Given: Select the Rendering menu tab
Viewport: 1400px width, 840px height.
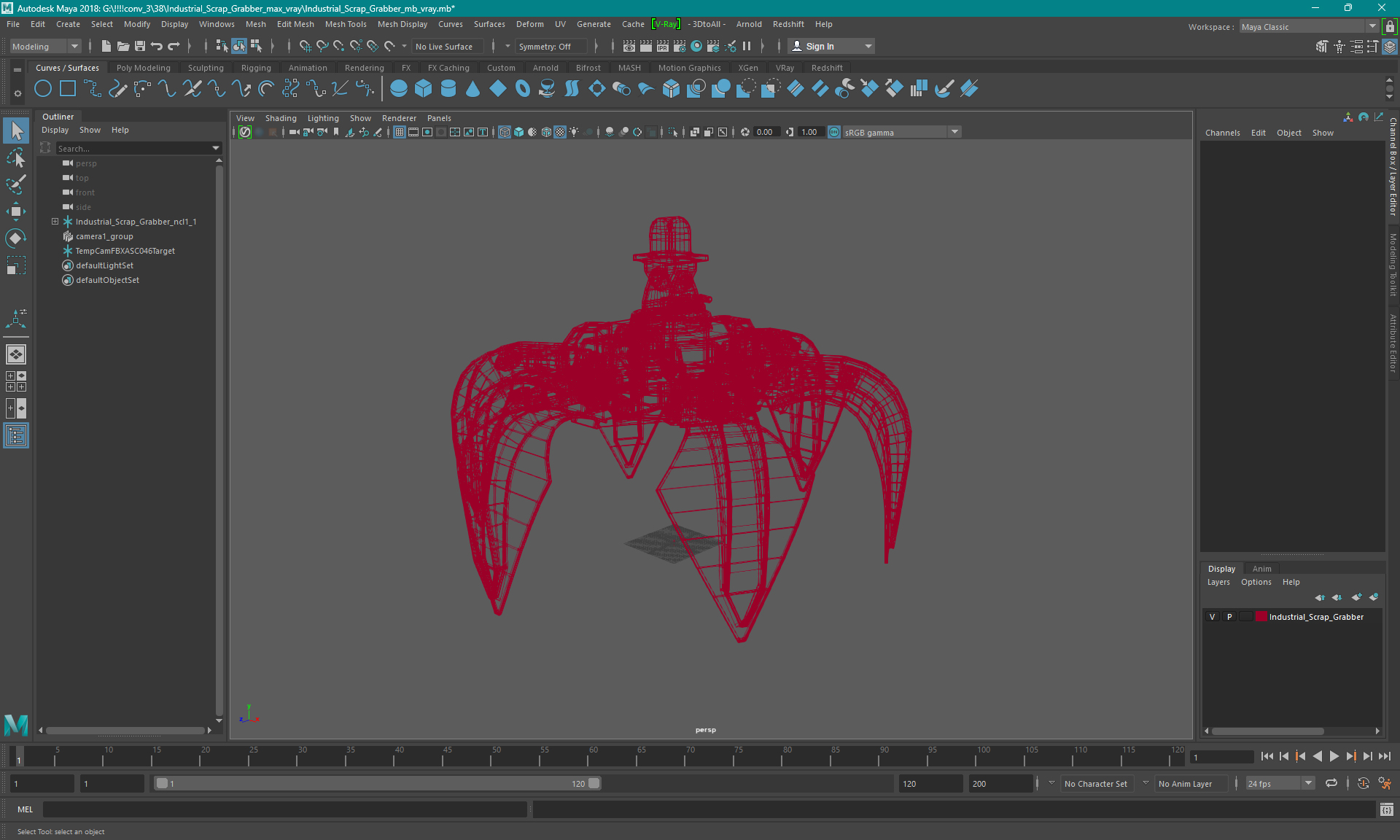Looking at the screenshot, I should click(x=364, y=67).
